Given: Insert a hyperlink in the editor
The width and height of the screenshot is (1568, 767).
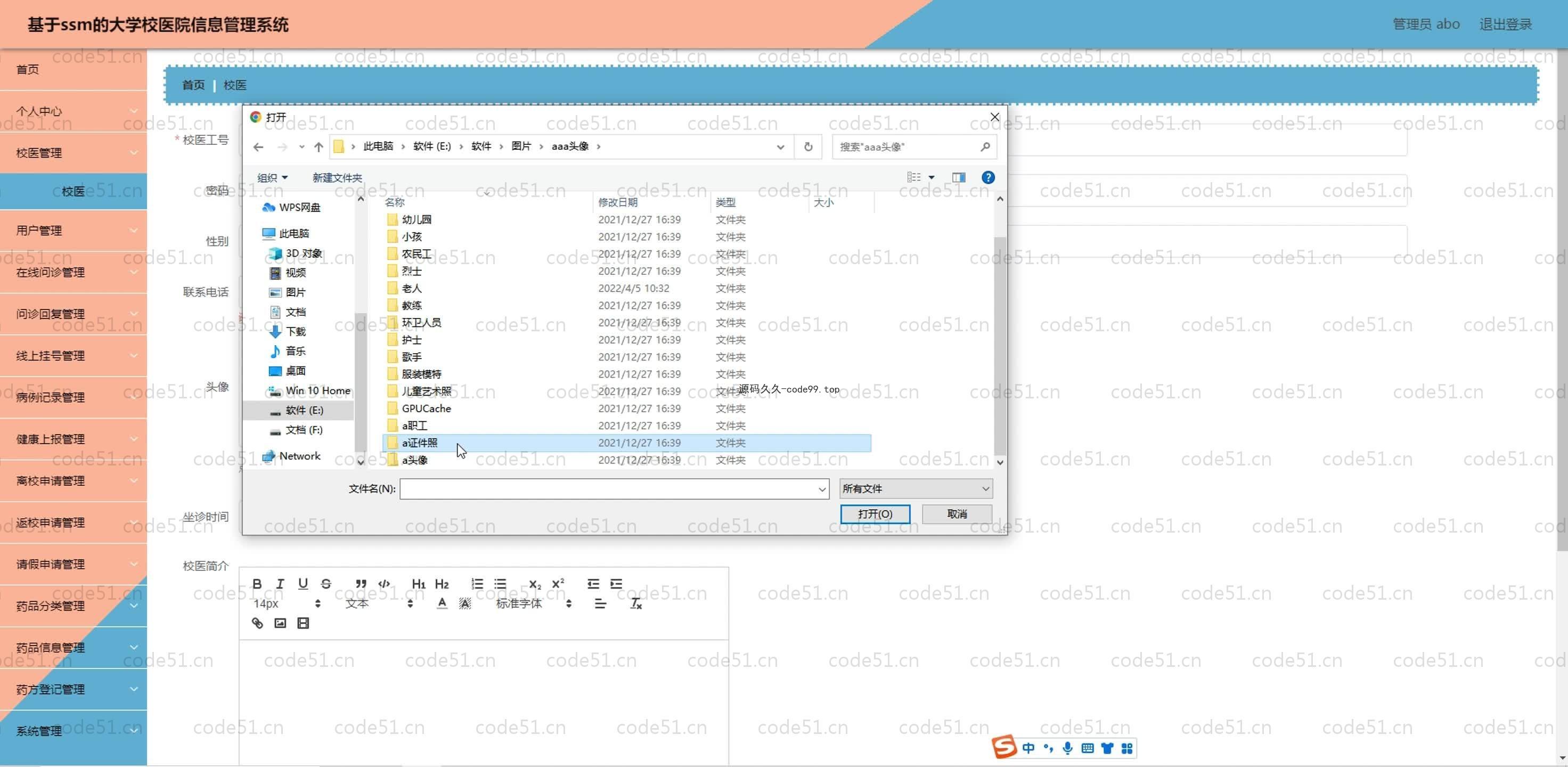Looking at the screenshot, I should pos(257,623).
